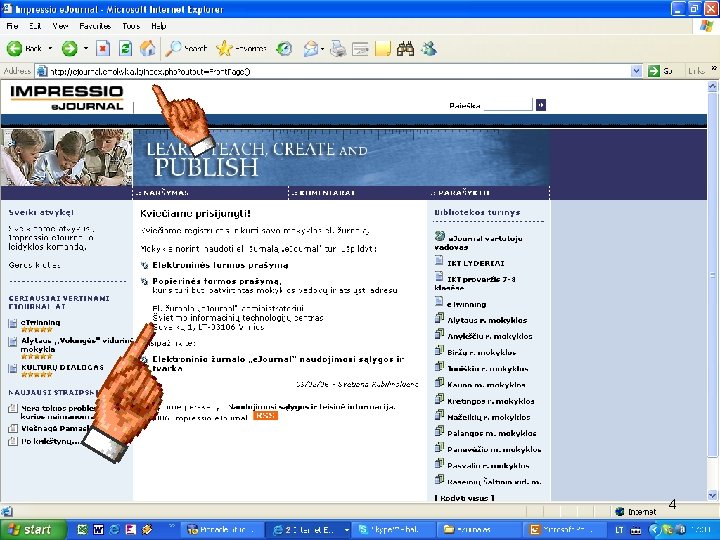The width and height of the screenshot is (720, 540).
Task: Open the Tools menu
Action: tap(131, 26)
